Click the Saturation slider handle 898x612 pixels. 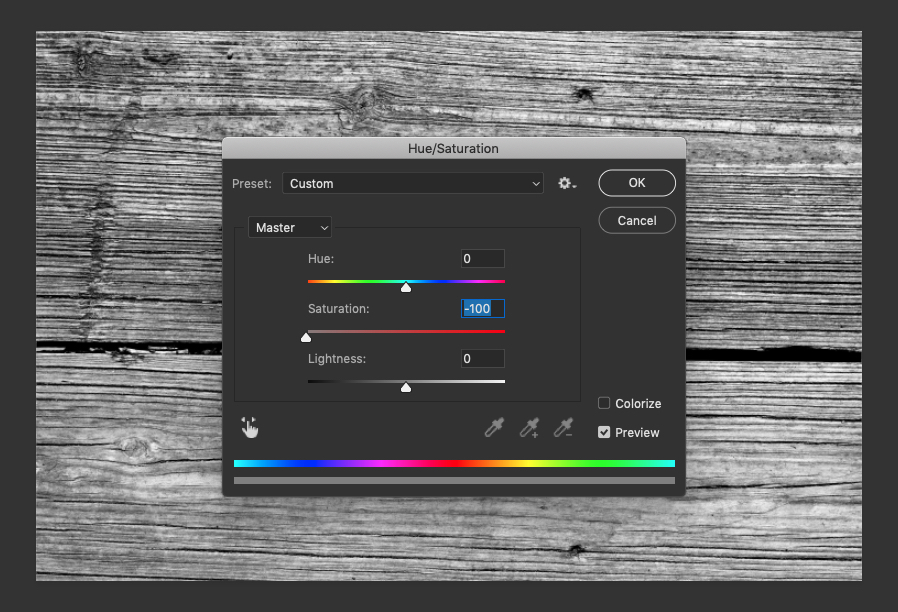306,337
